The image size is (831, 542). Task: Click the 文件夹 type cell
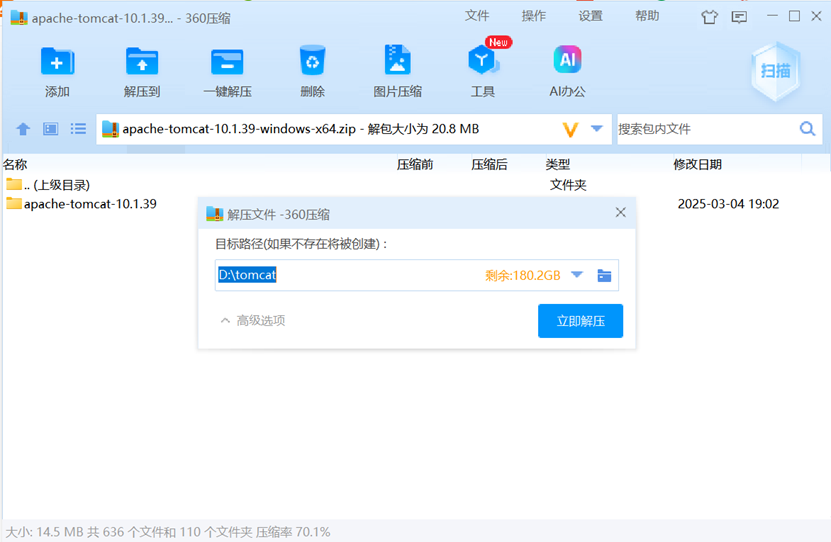click(568, 185)
